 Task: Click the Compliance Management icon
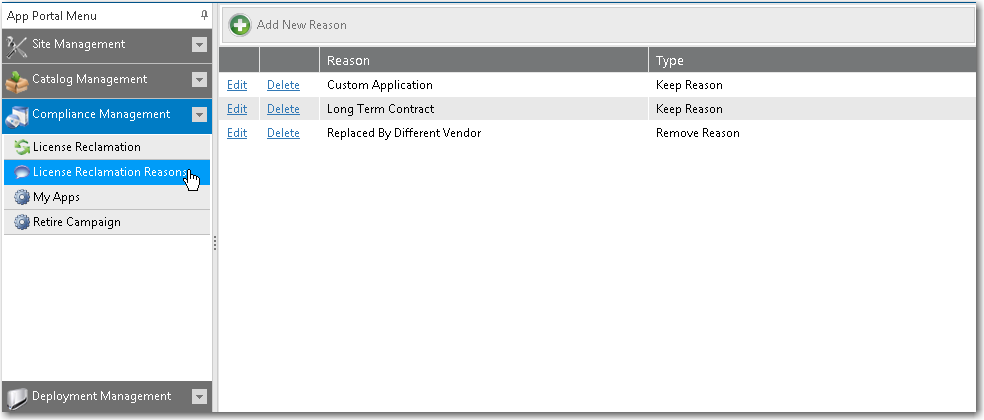[x=17, y=115]
